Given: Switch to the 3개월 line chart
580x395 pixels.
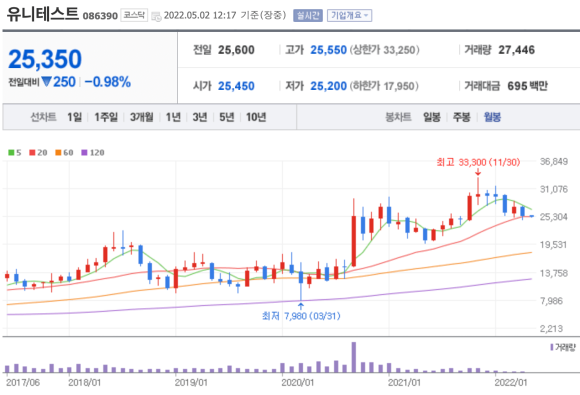Looking at the screenshot, I should 142,117.
